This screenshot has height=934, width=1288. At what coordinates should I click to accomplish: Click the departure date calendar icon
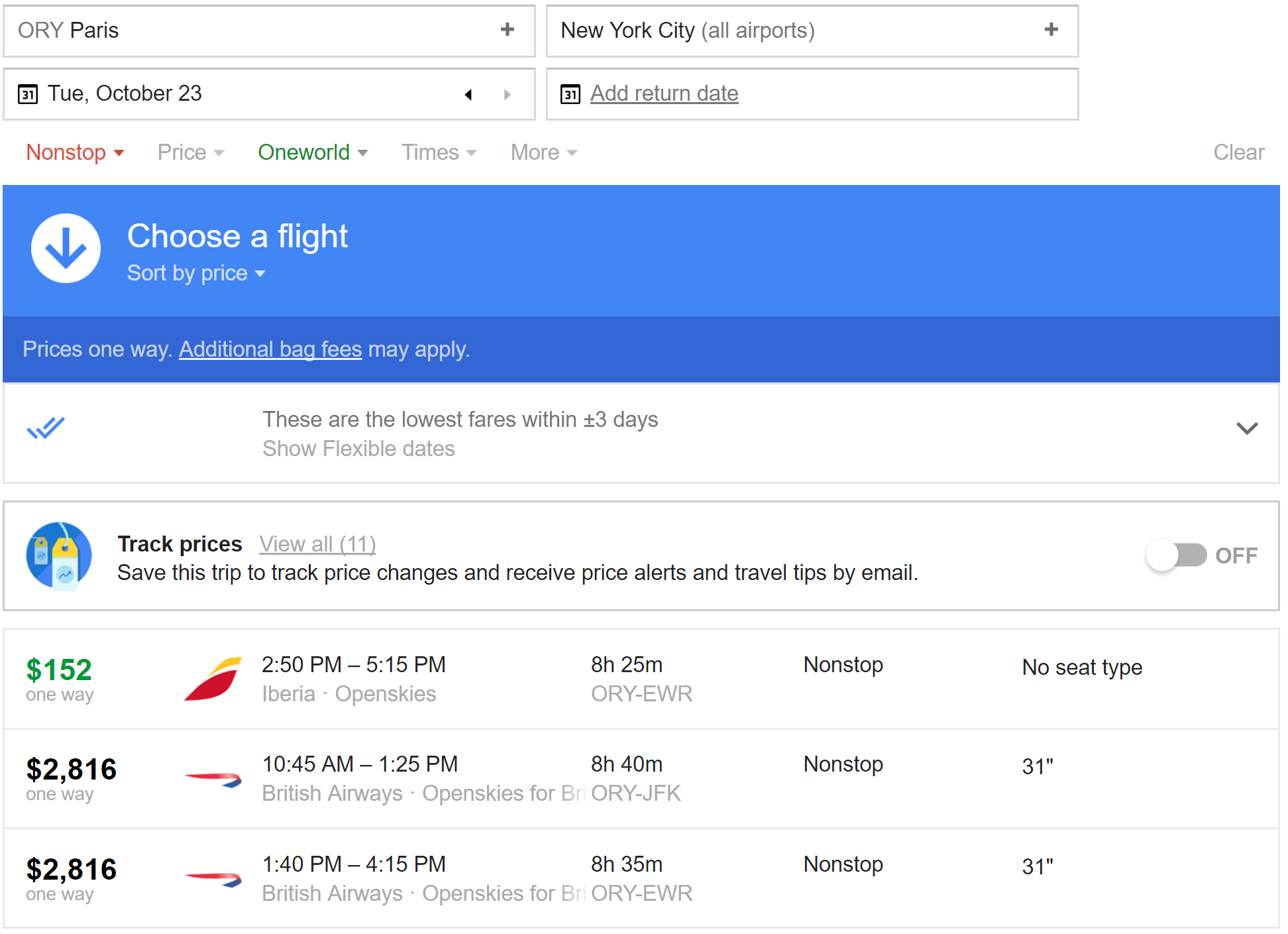coord(28,94)
